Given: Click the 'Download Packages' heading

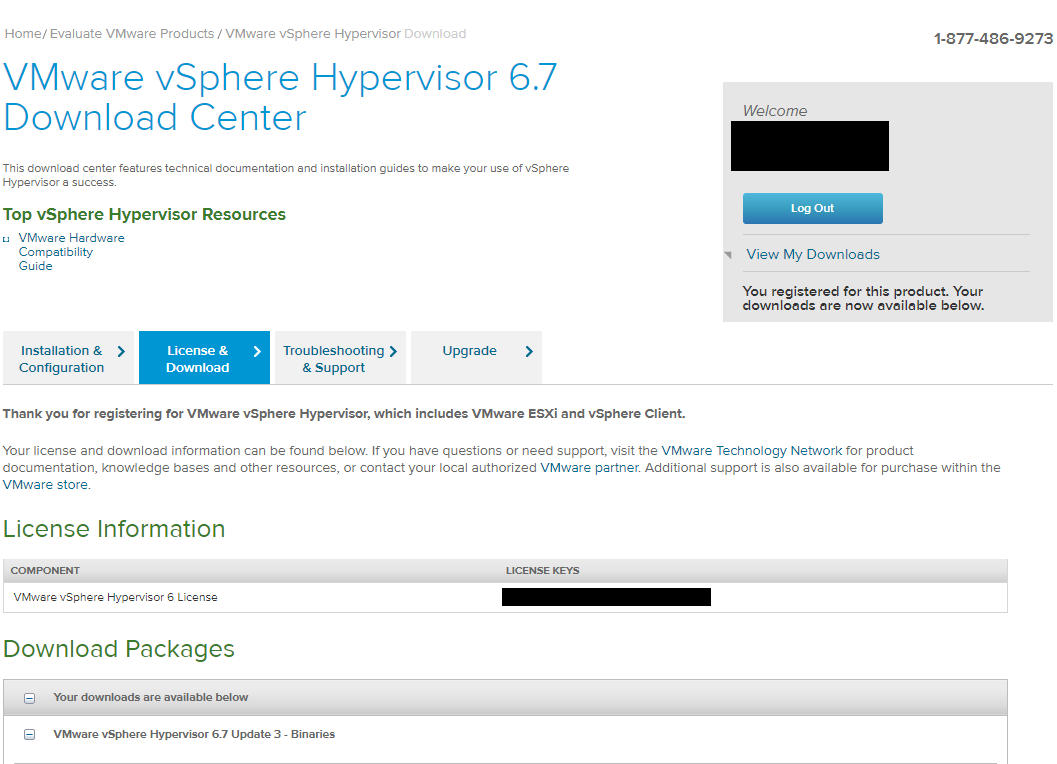Looking at the screenshot, I should tap(119, 649).
